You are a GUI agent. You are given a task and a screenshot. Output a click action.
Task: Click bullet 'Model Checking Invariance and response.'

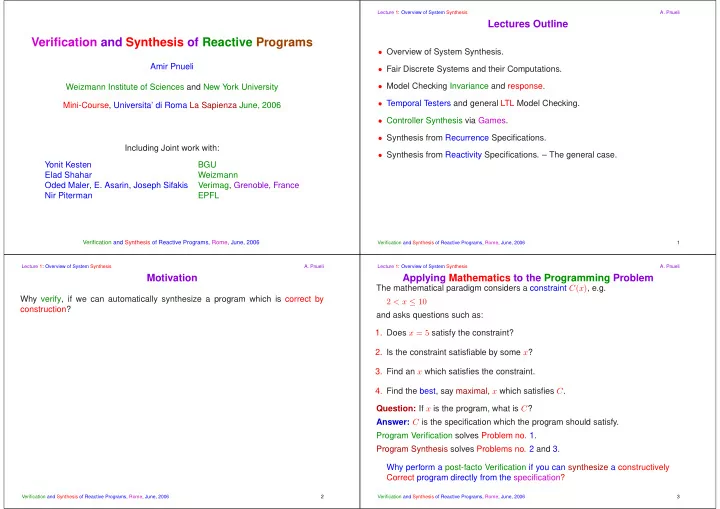[465, 86]
